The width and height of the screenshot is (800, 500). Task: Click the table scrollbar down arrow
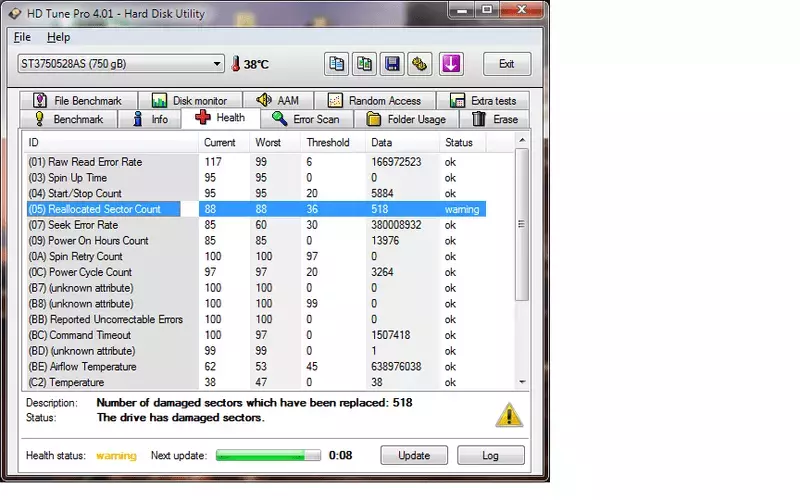click(522, 382)
